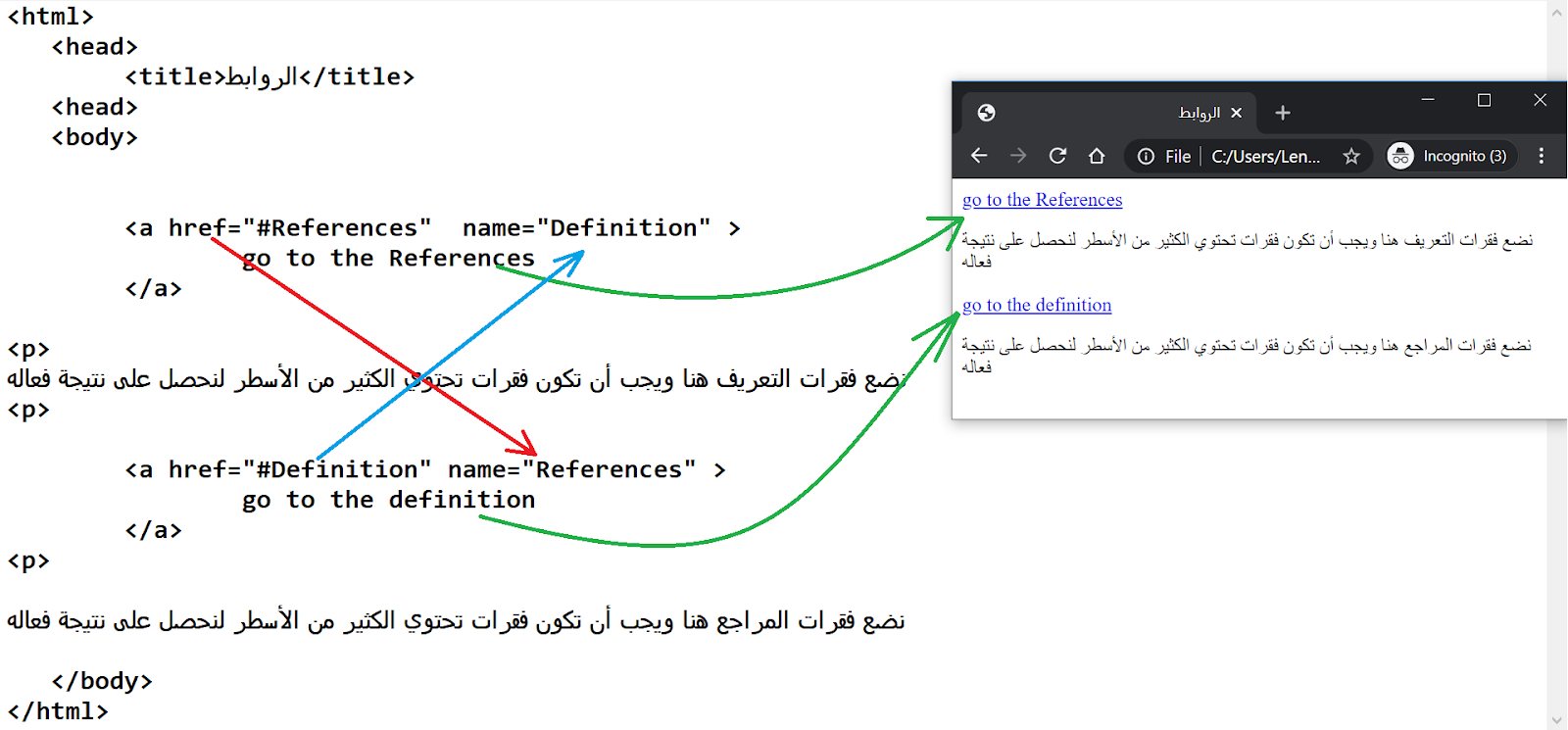1568x730 pixels.
Task: Close the browser window
Action: [1540, 100]
